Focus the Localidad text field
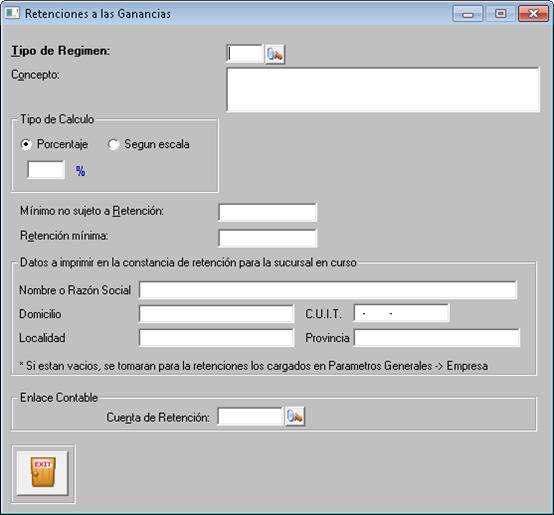554x515 pixels. tap(216, 338)
